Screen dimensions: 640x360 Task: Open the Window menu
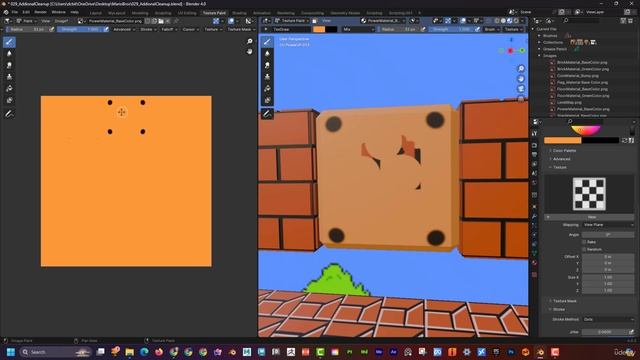[58, 12]
